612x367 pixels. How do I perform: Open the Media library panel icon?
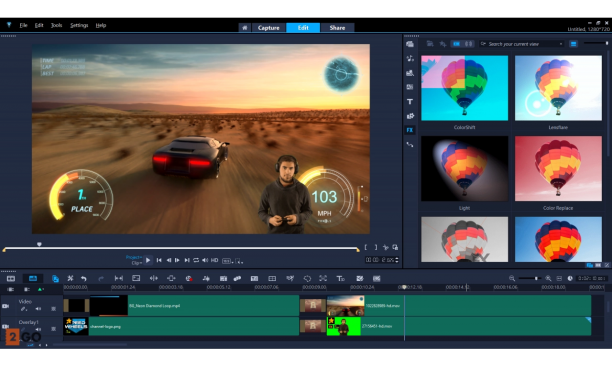coord(410,44)
